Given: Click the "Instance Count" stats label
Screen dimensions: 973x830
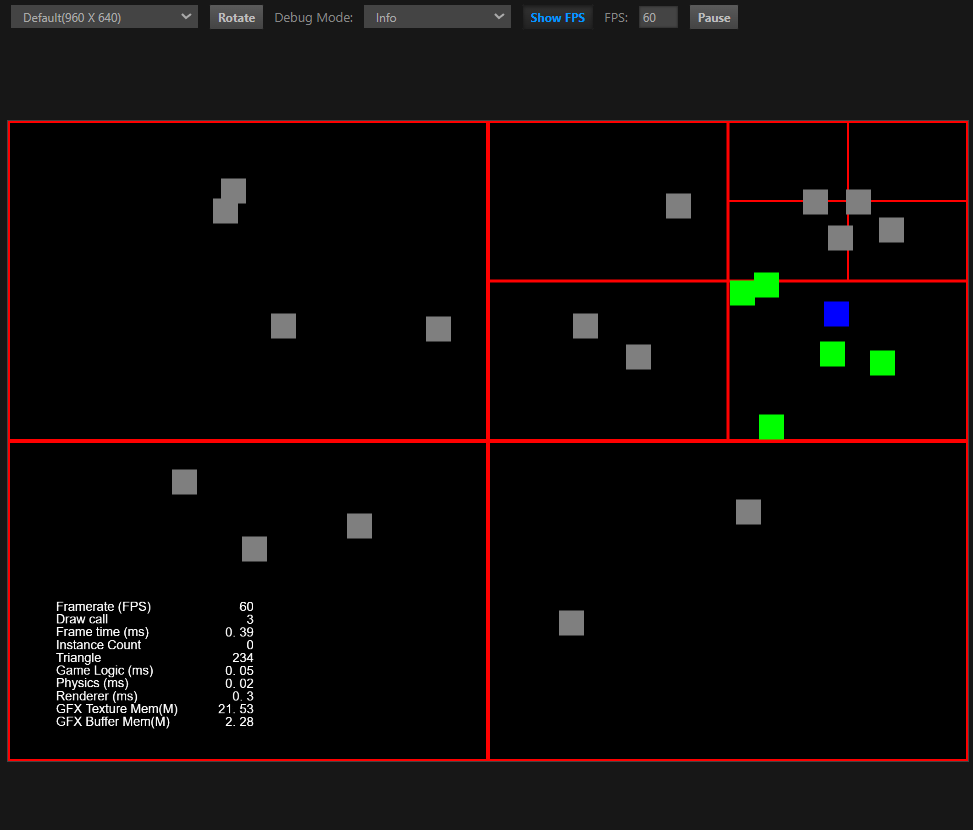Looking at the screenshot, I should (x=98, y=645).
